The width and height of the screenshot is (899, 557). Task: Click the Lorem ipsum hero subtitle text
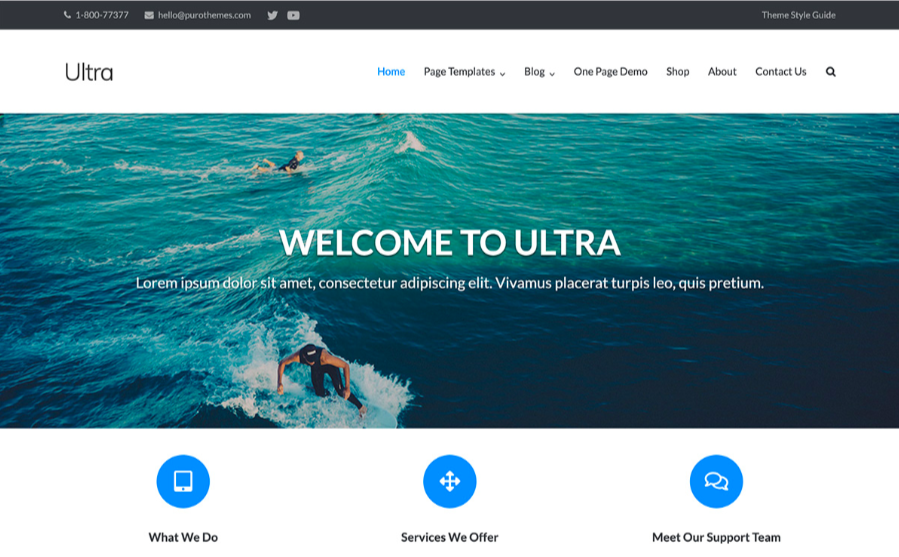(x=450, y=283)
